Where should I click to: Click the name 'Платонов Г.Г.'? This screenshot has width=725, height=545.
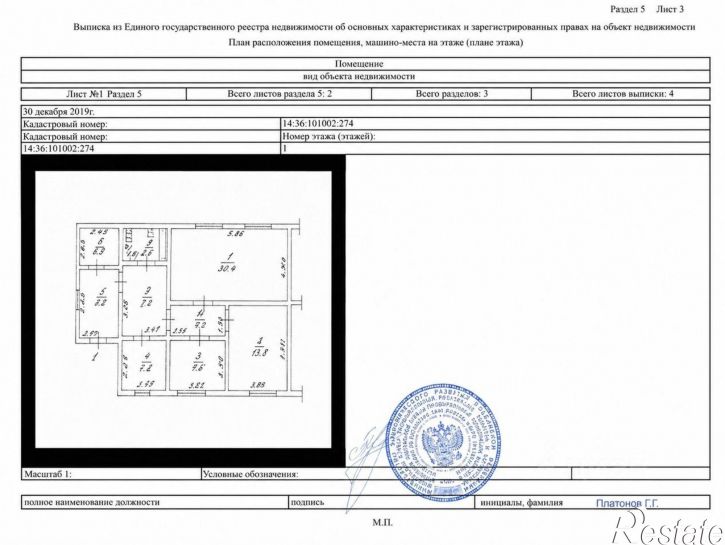point(627,503)
